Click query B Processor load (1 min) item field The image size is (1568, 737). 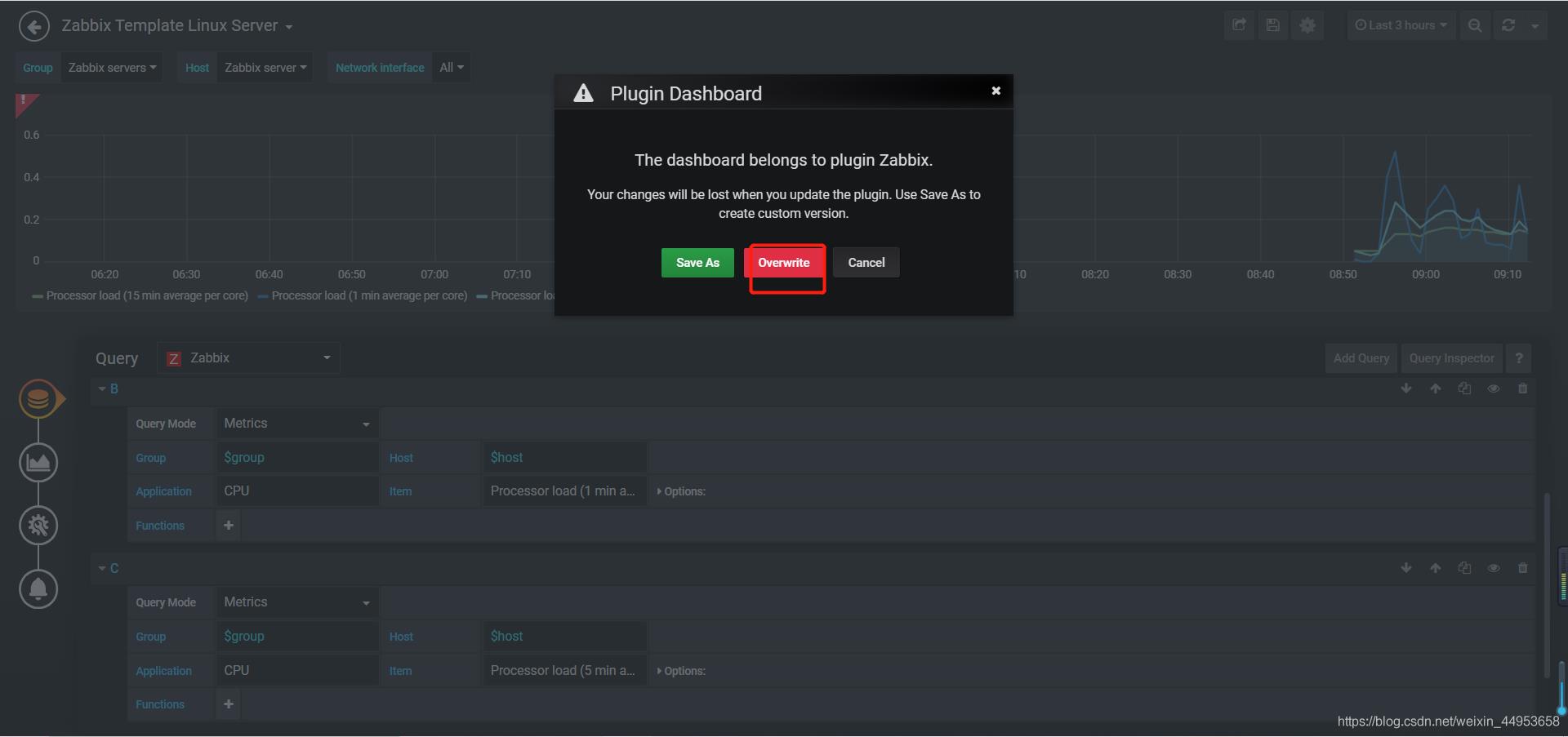[564, 491]
